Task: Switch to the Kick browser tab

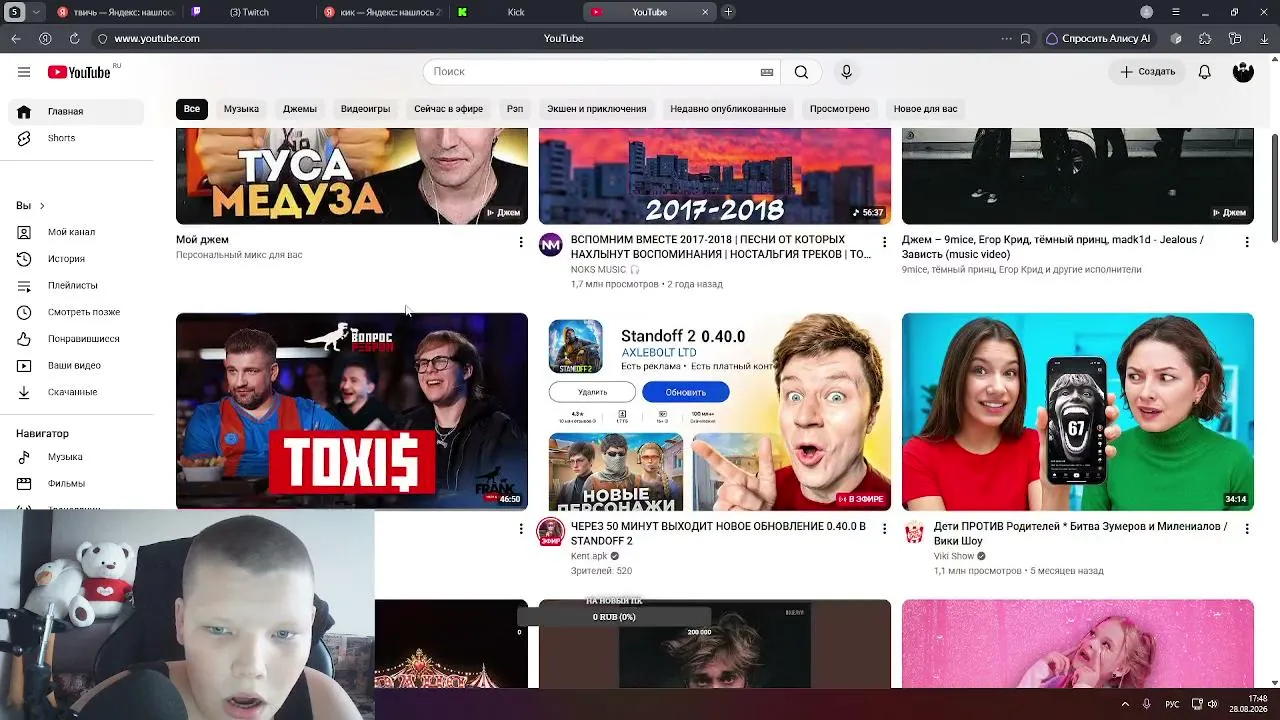Action: tap(515, 12)
